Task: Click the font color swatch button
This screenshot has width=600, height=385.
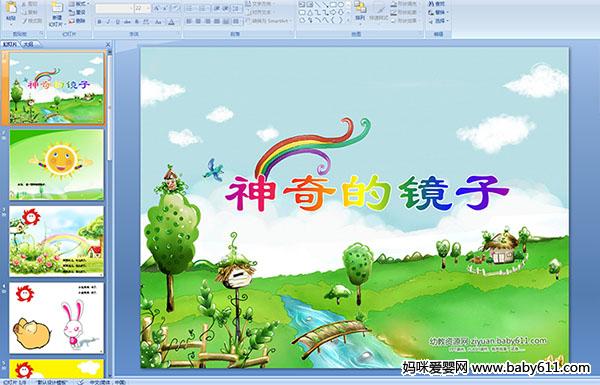Action: click(x=171, y=22)
